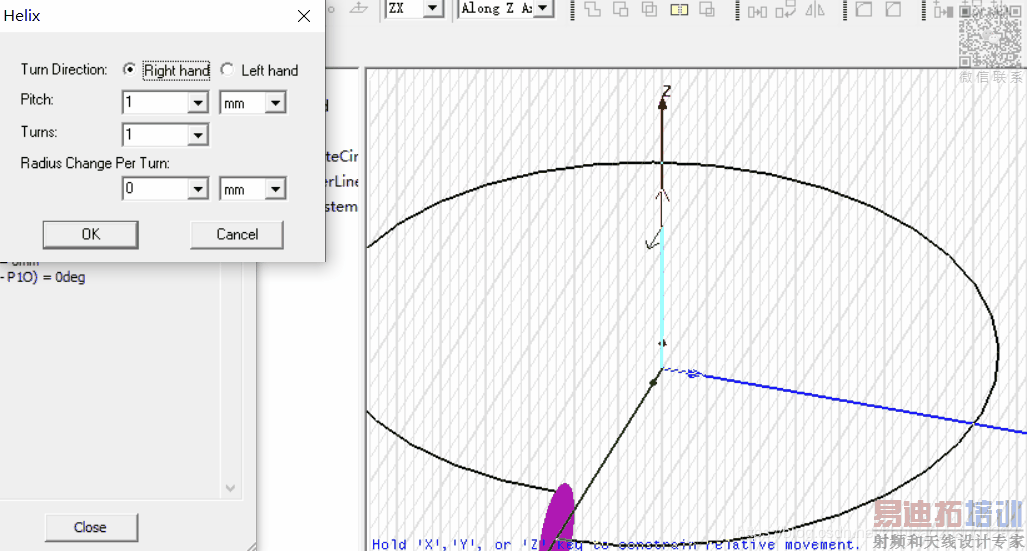The image size is (1027, 551).
Task: Click the Radius Change Per Turn field
Action: 154,189
